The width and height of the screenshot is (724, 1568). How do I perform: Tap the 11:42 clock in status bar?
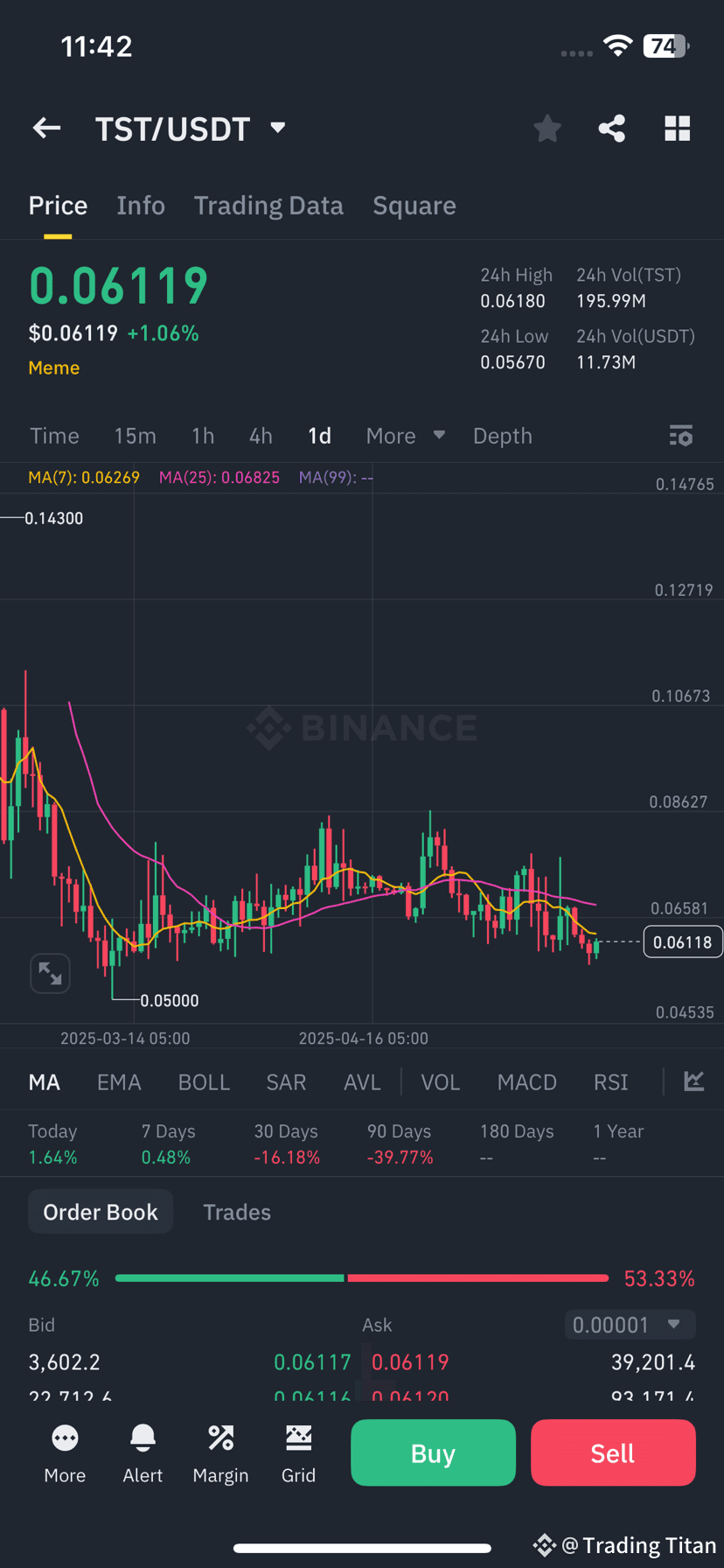tap(96, 46)
